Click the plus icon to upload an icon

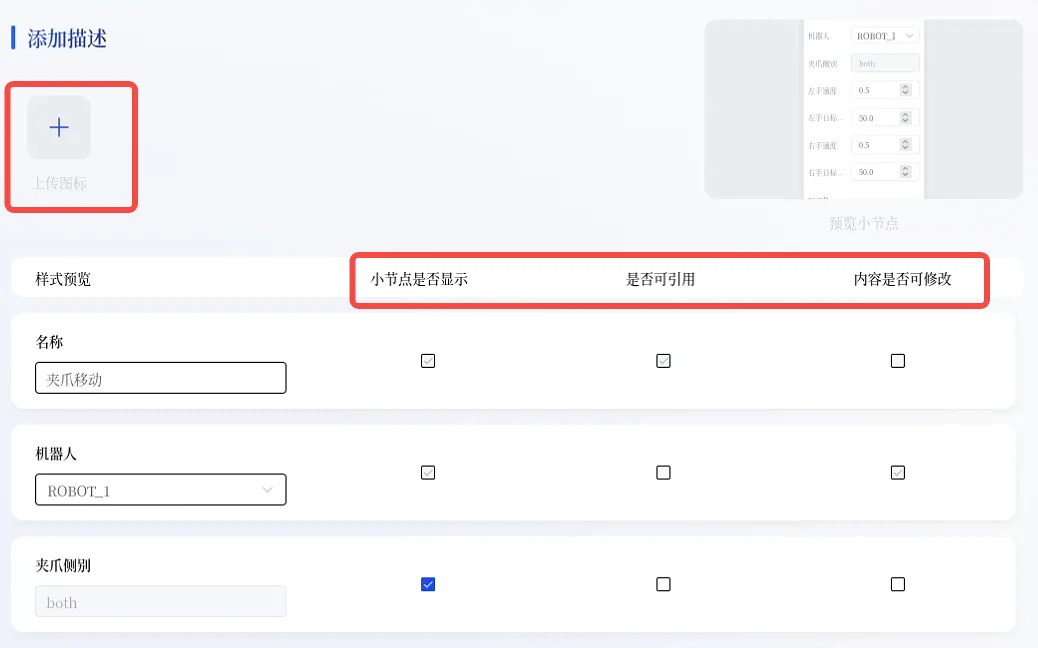tap(59, 127)
